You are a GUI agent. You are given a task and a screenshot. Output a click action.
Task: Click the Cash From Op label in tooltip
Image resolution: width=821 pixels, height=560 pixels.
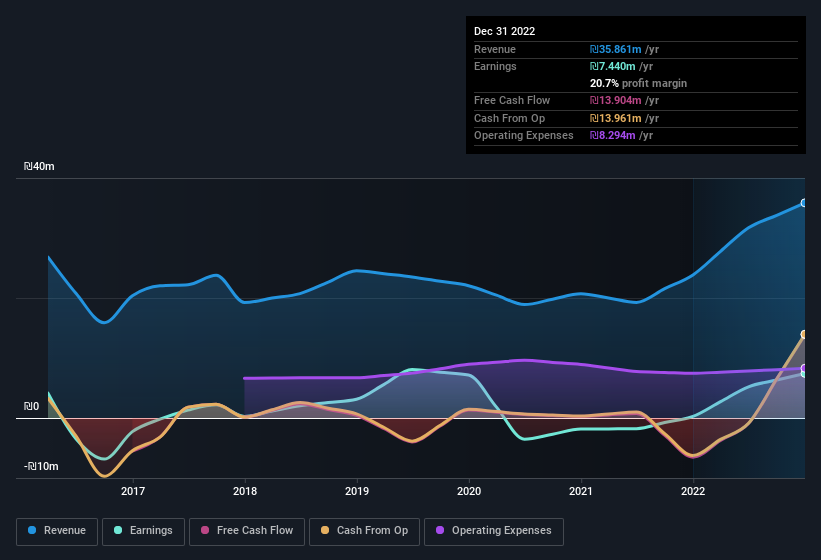pos(509,118)
